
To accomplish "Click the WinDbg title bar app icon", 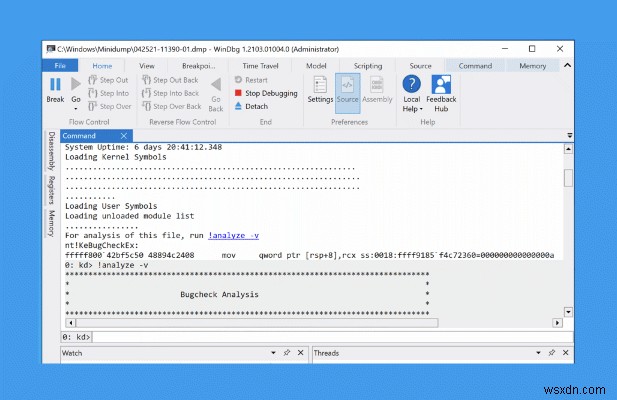I will (x=50, y=49).
